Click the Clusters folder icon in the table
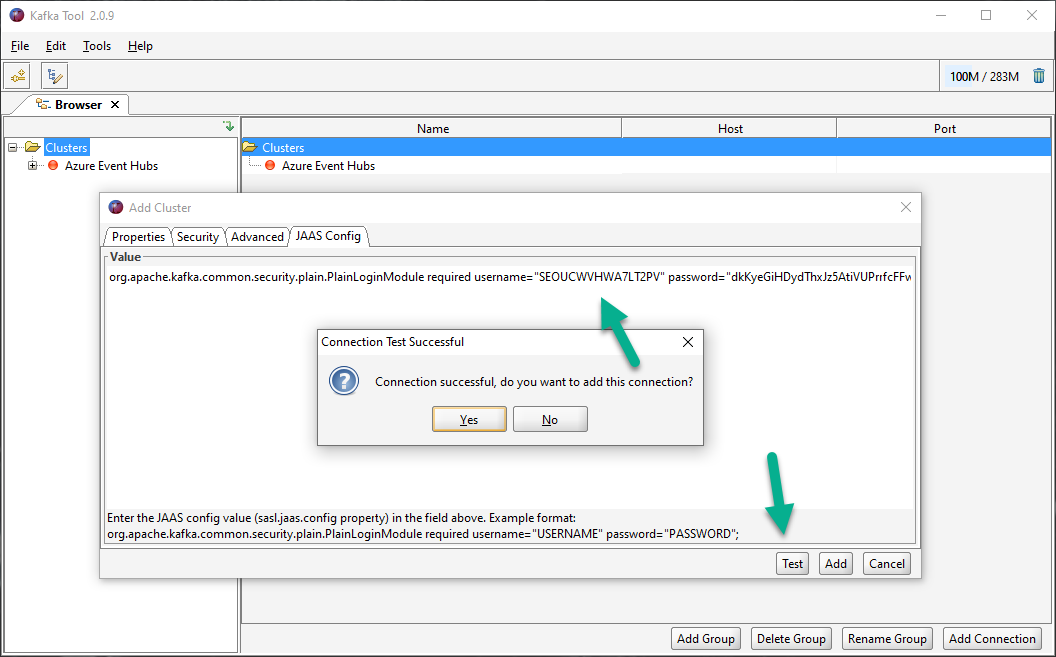 (x=250, y=147)
